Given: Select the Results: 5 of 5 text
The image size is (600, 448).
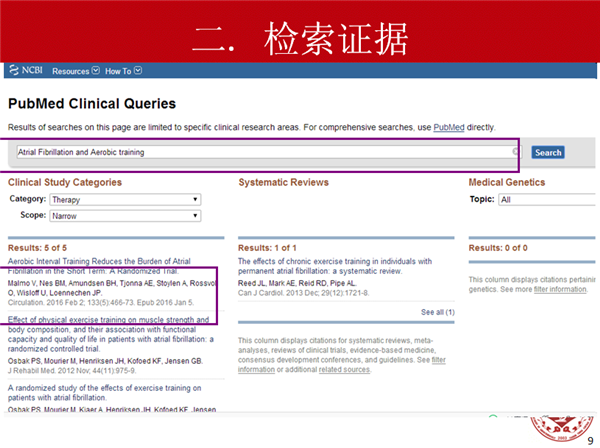Looking at the screenshot, I should point(37,248).
